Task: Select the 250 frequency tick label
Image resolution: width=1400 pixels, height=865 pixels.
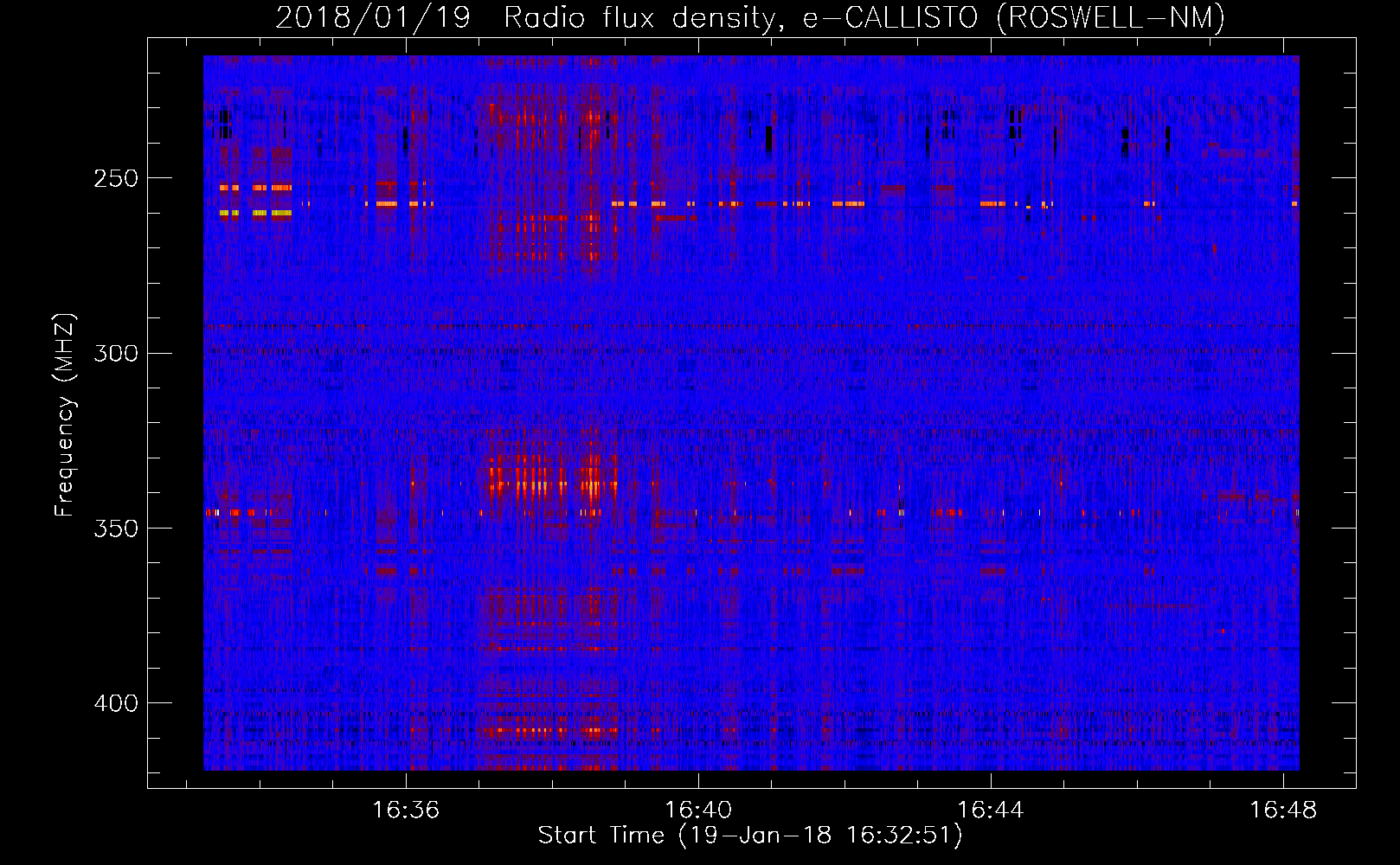Action: pos(116,178)
